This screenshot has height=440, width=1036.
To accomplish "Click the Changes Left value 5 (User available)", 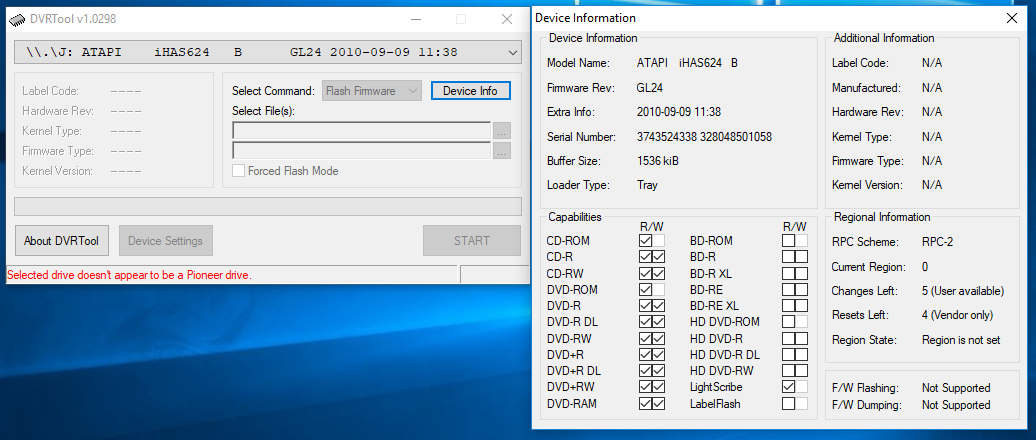I will coord(963,291).
